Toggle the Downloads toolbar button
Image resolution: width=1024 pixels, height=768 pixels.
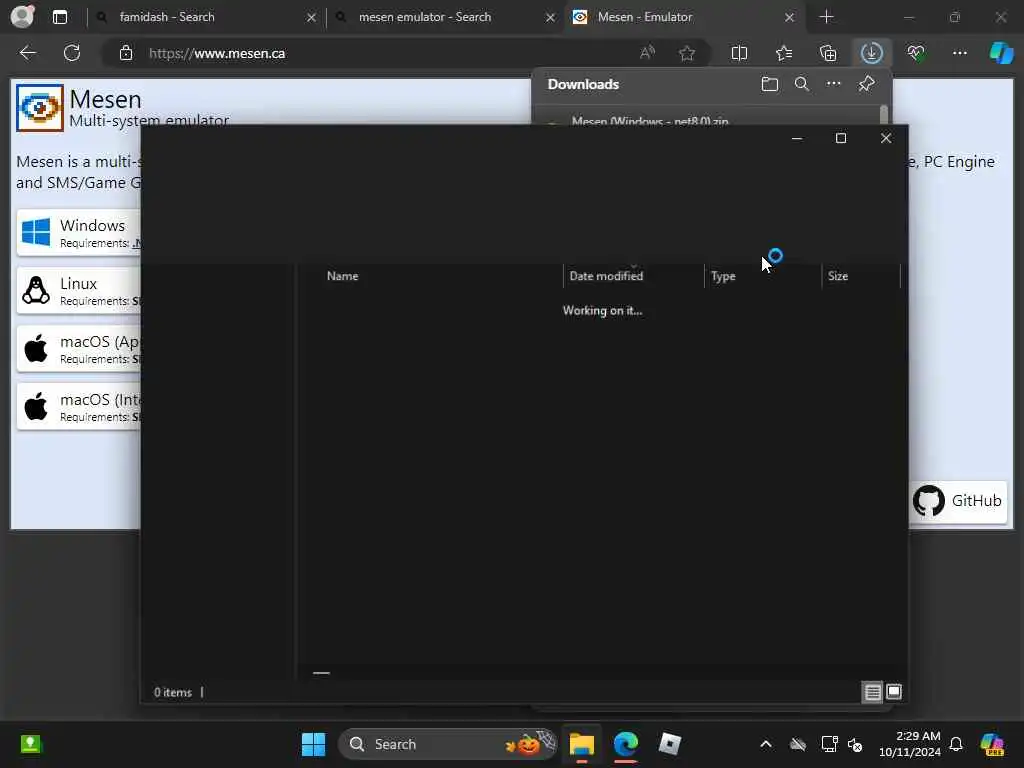[x=872, y=53]
